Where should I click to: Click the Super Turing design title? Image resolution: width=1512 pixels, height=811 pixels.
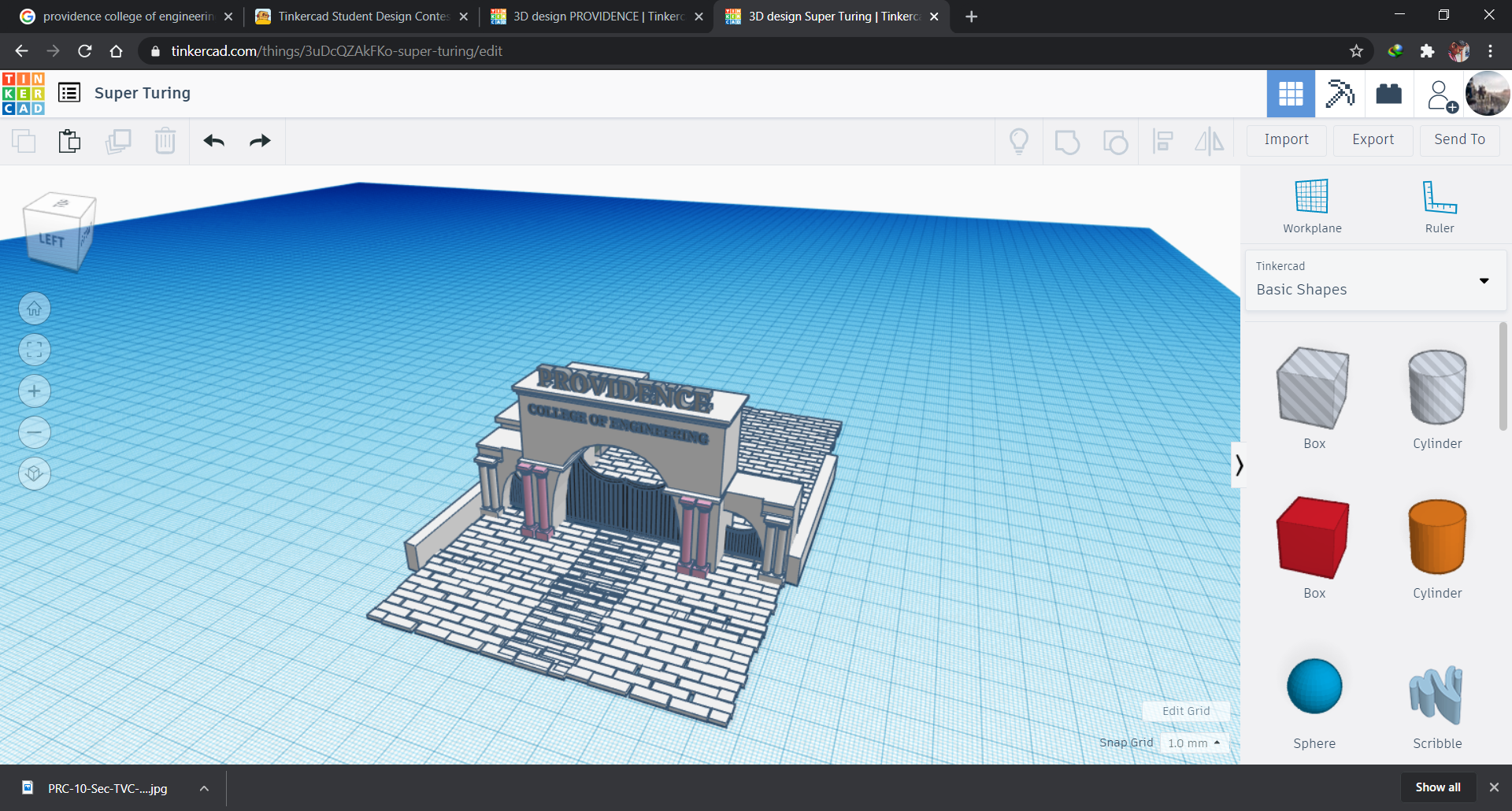(143, 93)
